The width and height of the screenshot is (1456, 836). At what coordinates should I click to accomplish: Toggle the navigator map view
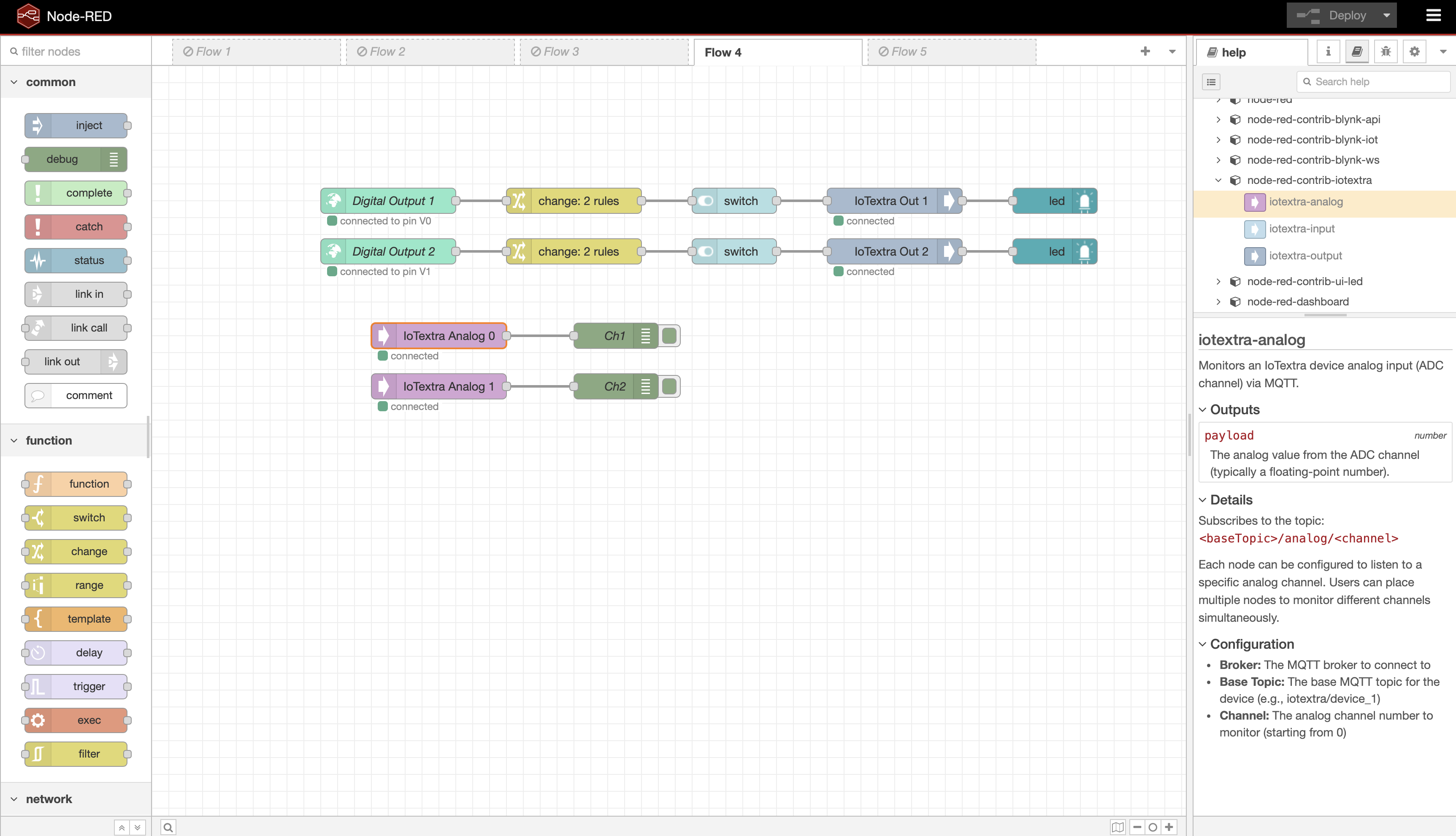coord(1118,828)
